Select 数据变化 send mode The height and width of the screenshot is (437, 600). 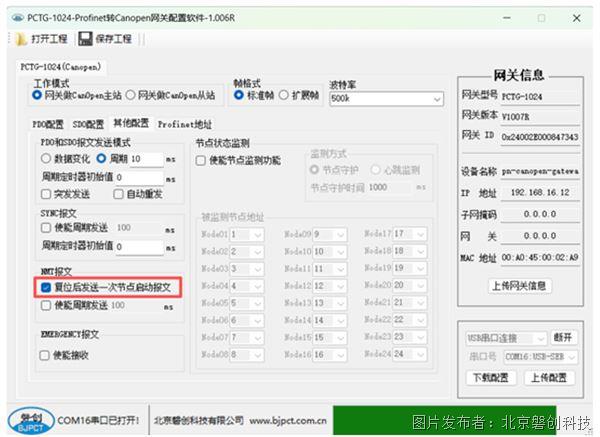[x=46, y=158]
